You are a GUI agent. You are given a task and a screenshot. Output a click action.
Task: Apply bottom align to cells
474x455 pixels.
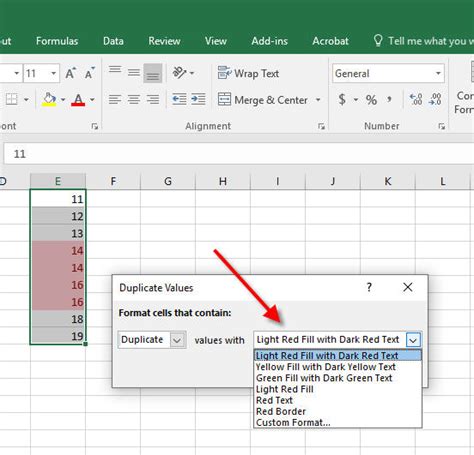153,73
